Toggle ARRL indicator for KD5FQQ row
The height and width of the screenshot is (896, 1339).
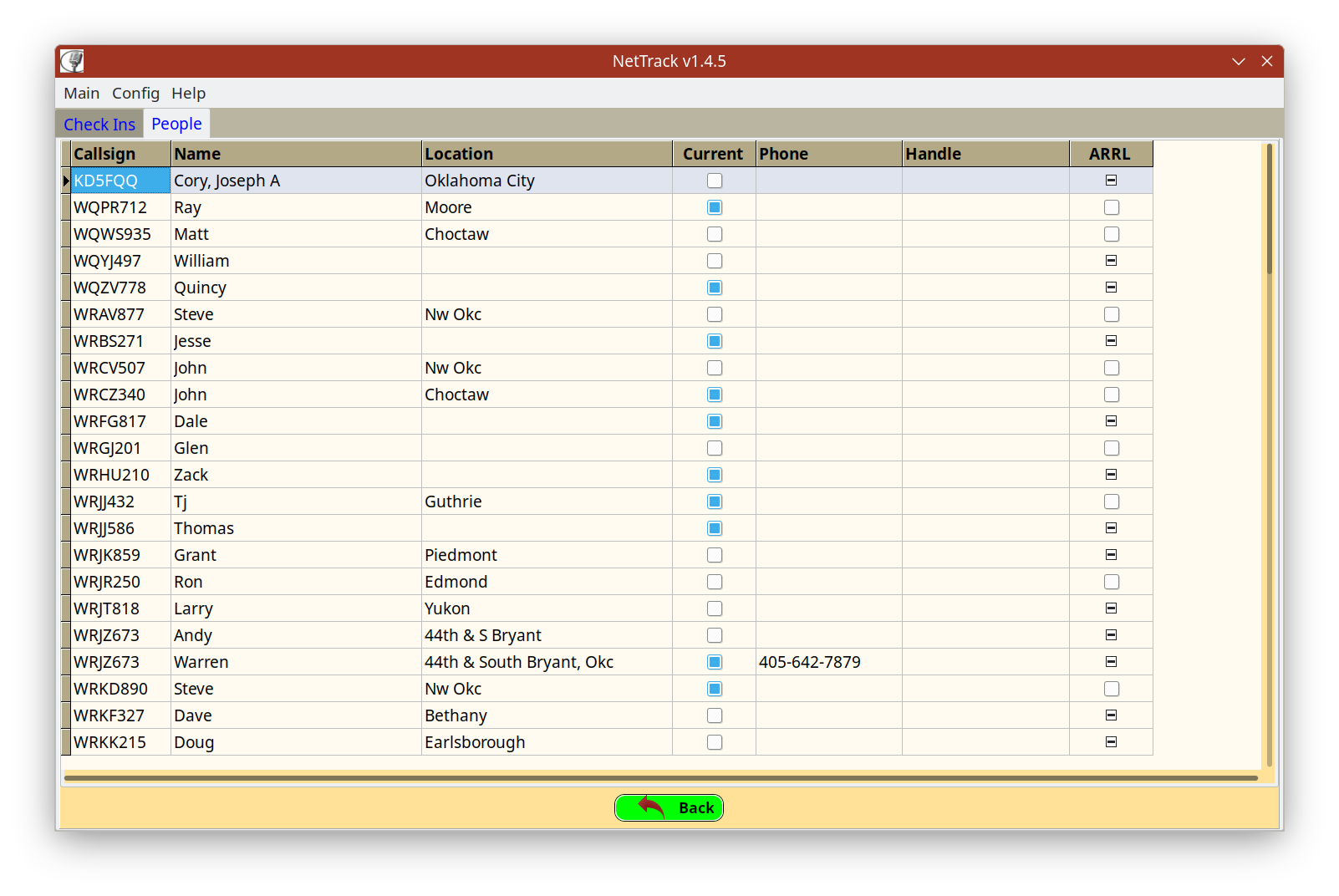coord(1111,181)
